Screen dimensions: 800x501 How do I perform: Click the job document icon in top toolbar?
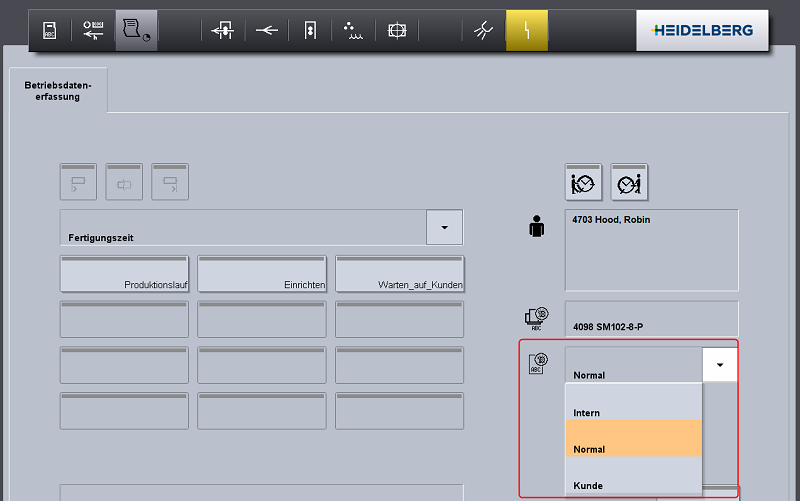49,30
